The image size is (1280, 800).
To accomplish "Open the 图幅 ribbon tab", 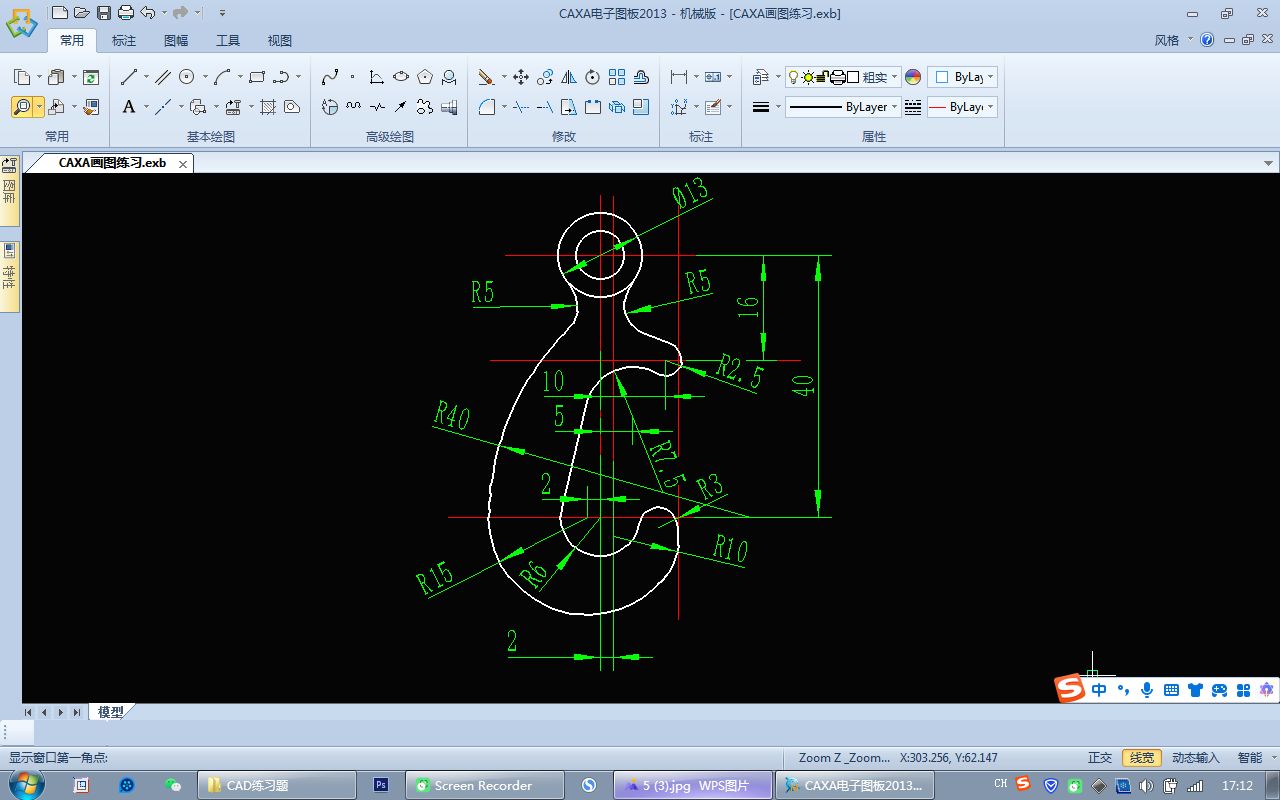I will point(176,41).
